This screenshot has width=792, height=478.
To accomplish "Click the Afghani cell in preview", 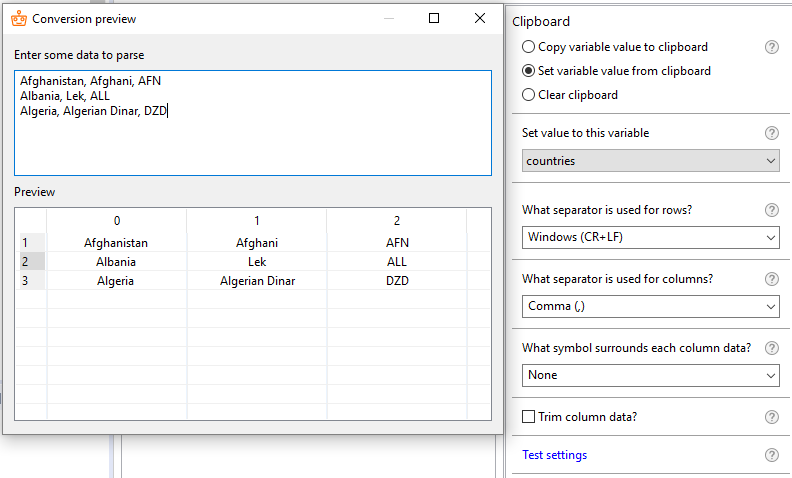I will (257, 243).
